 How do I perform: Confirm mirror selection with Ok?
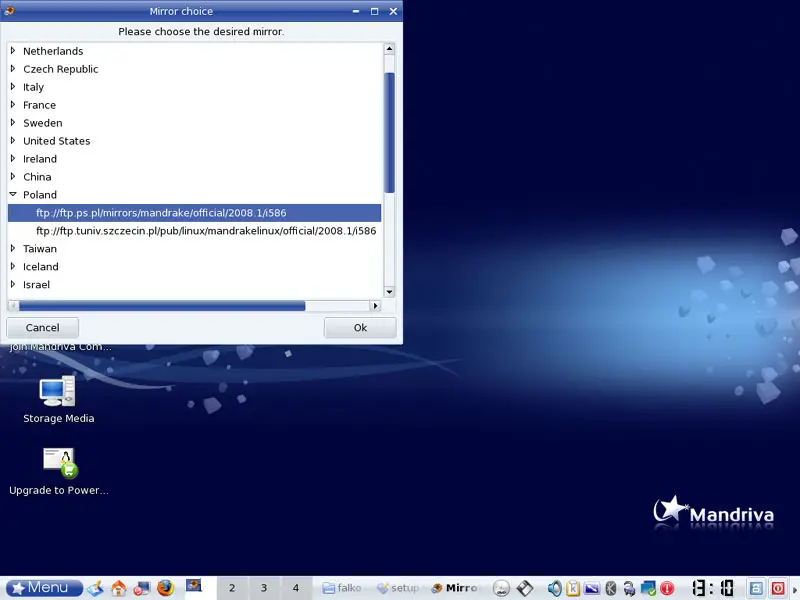point(360,328)
